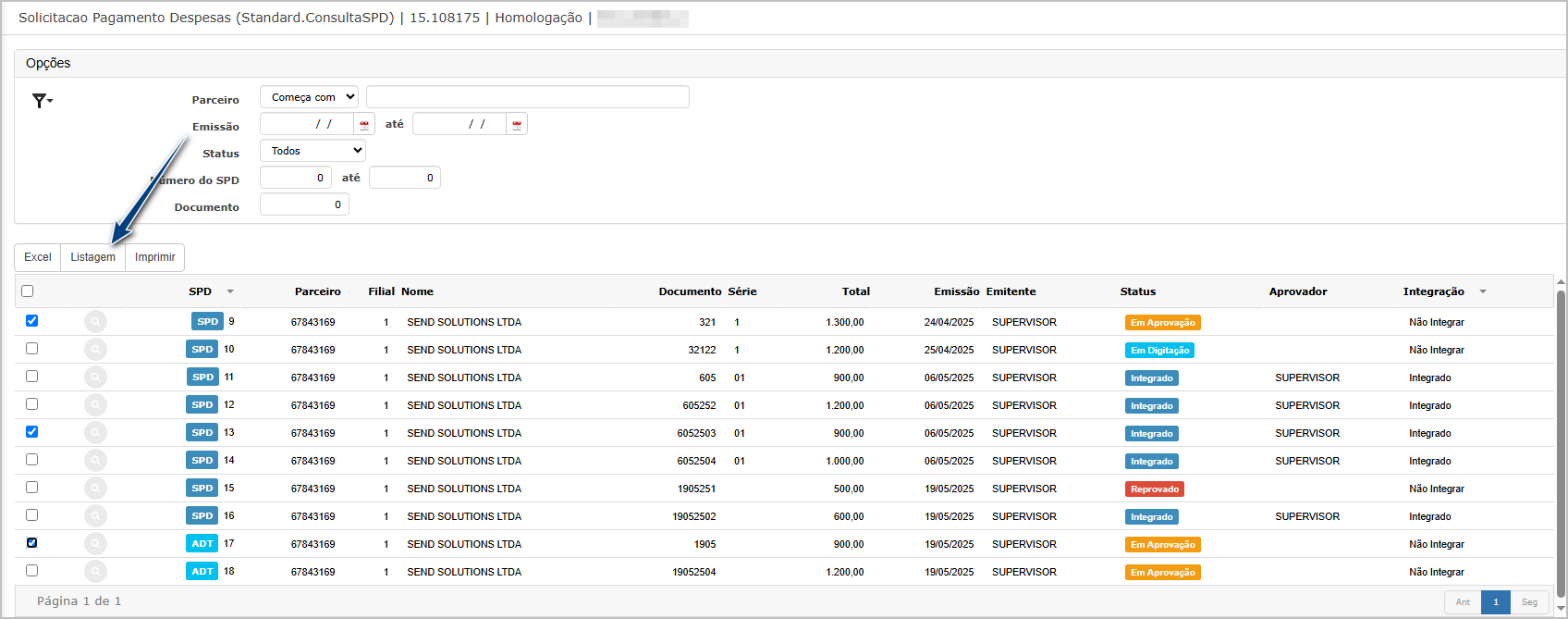
Task: Check the checkbox for SPD 10 row
Action: point(32,349)
